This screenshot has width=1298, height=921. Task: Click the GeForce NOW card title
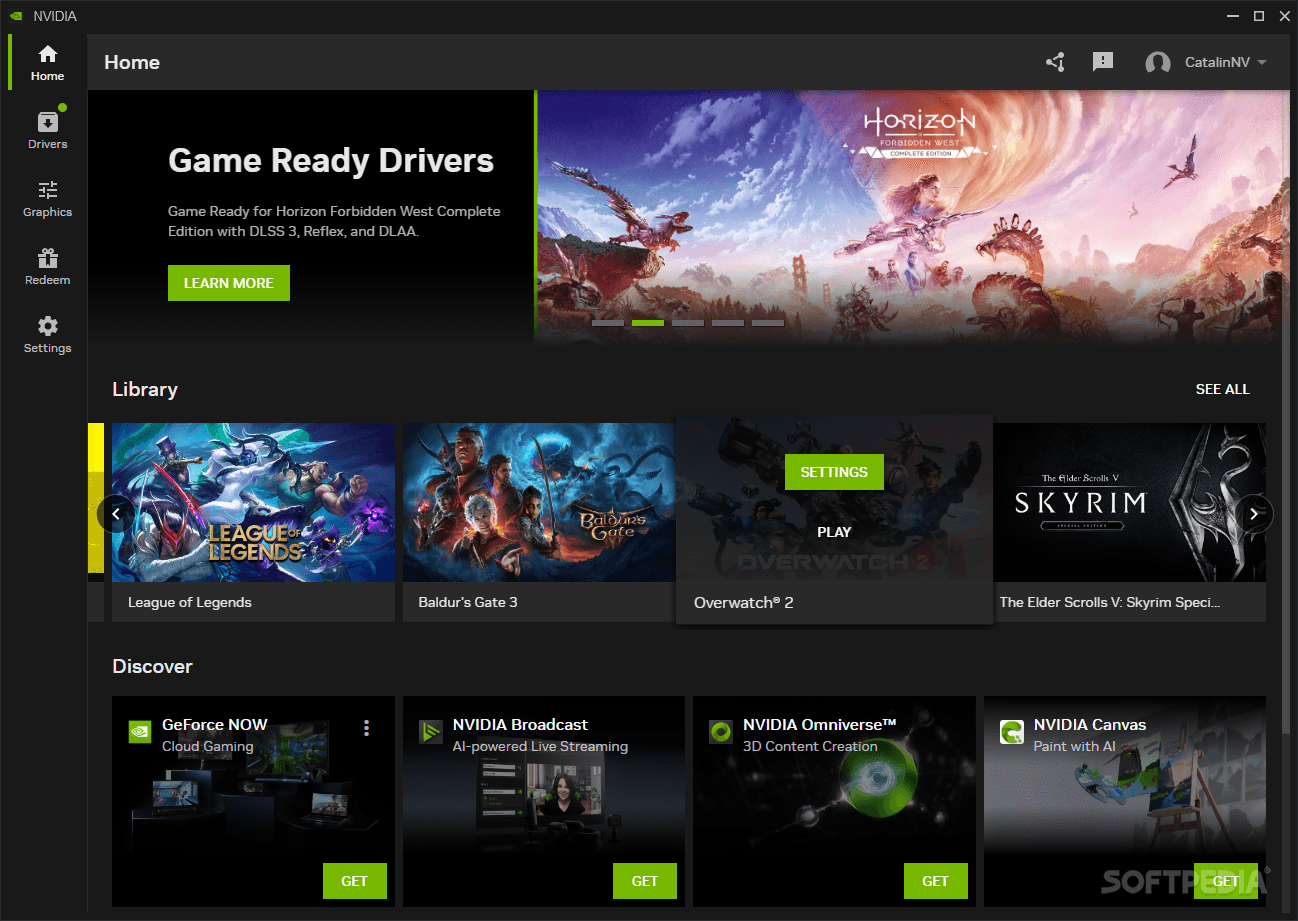coord(215,725)
